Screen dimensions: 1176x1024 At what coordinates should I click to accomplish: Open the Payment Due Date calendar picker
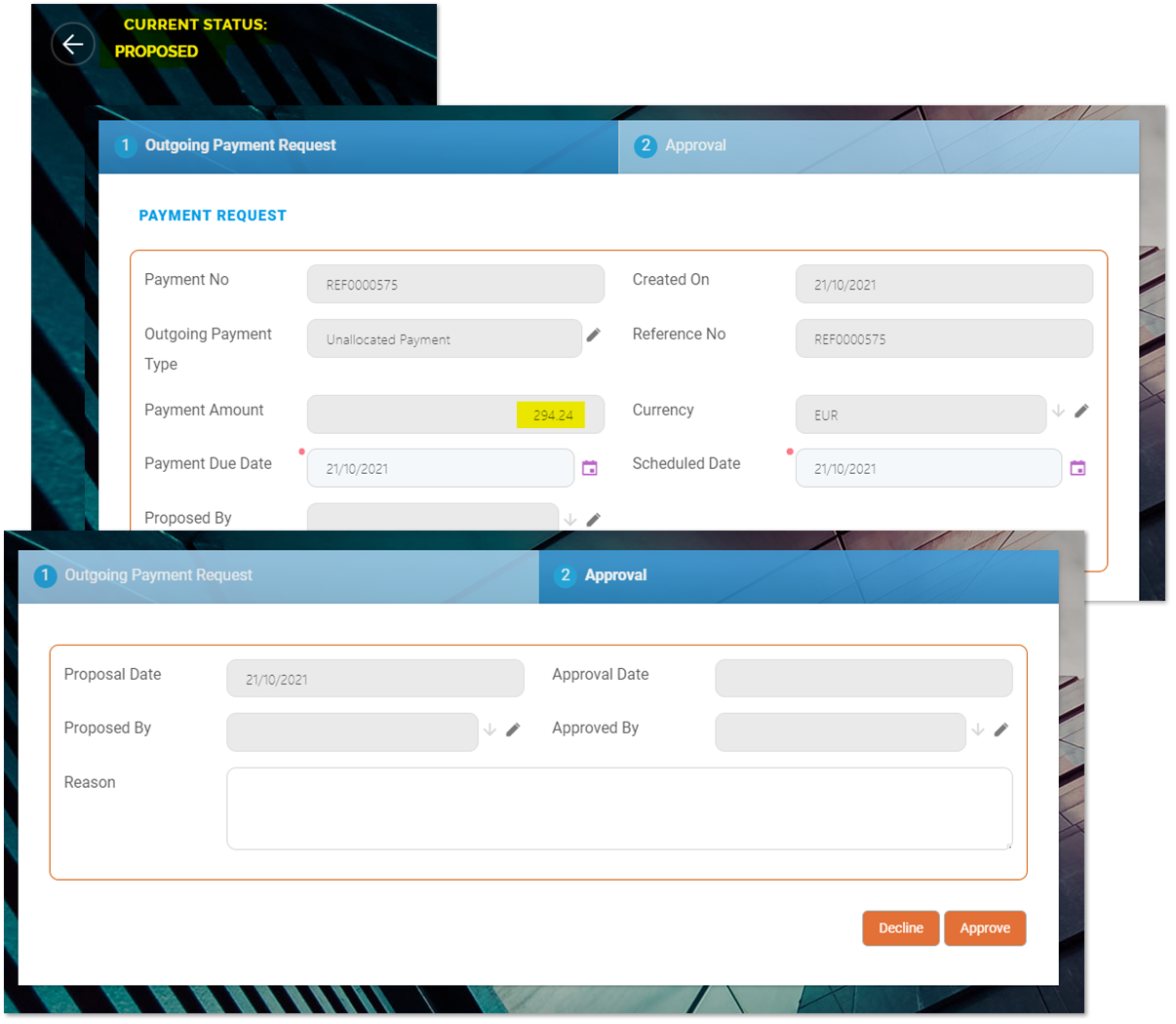[590, 468]
